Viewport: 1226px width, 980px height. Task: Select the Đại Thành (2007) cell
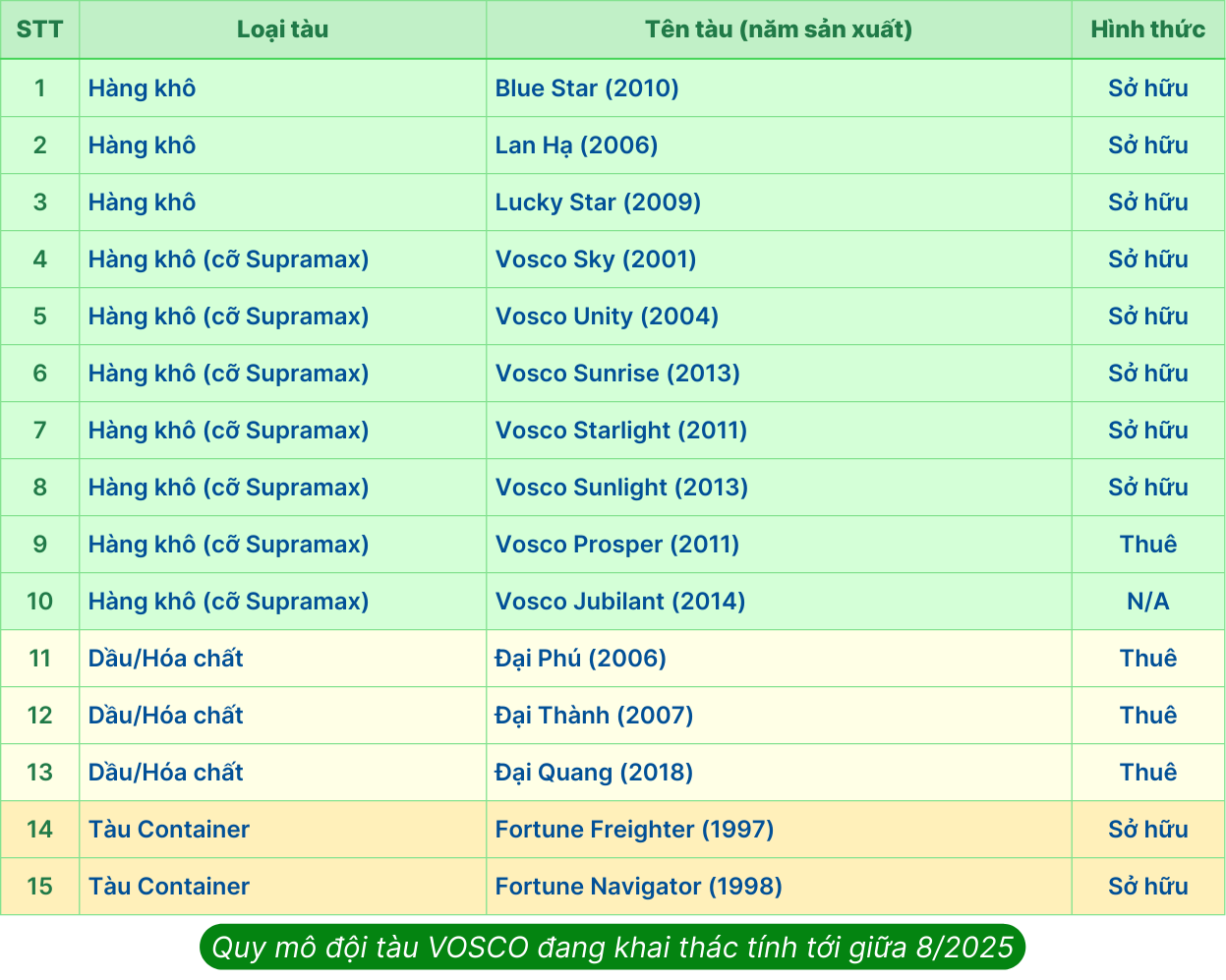tap(594, 716)
